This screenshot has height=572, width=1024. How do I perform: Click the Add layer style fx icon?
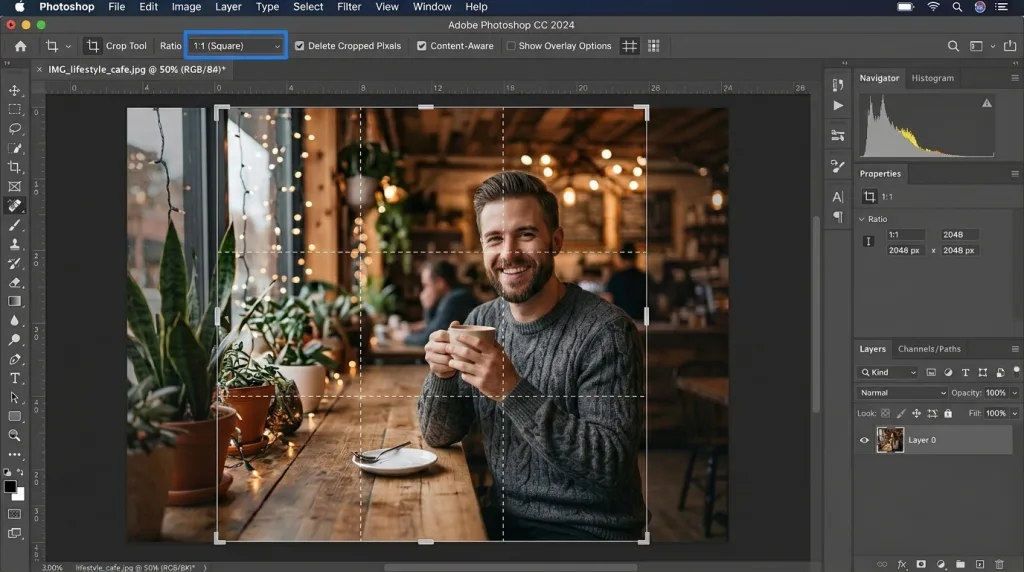[x=902, y=564]
